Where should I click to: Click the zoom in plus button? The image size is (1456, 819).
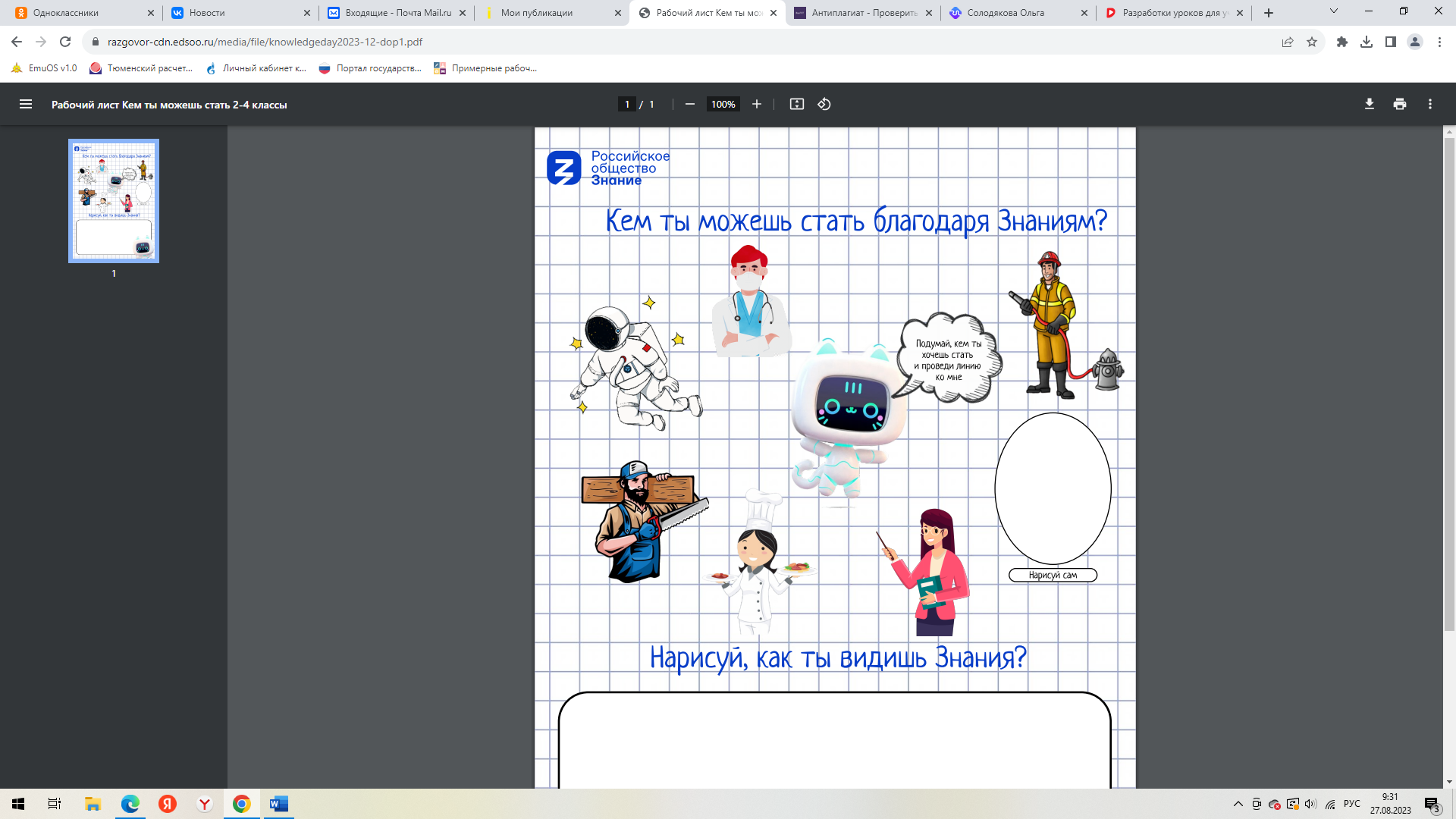(756, 105)
